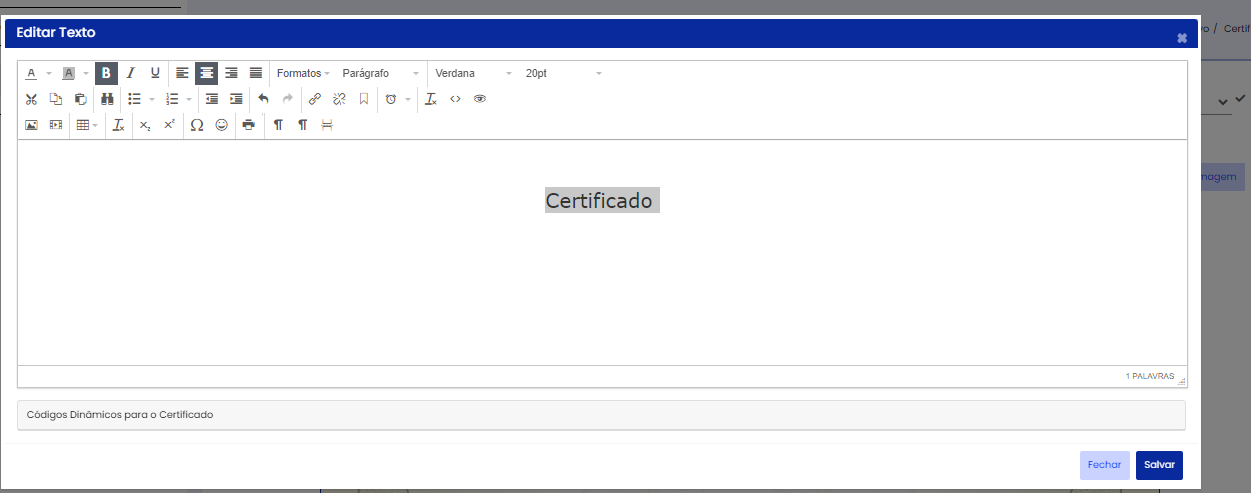1251x493 pixels.
Task: Toggle italic formatting
Action: point(130,73)
